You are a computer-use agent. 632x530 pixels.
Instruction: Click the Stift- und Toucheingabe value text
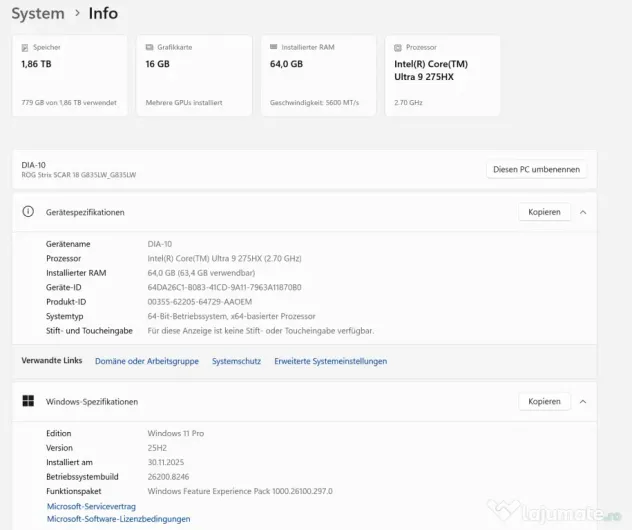tap(261, 331)
